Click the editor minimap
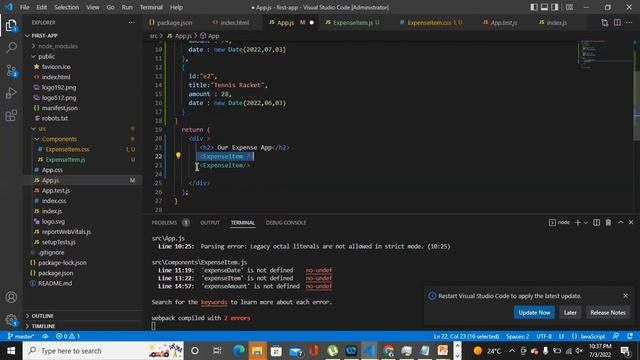 (604, 55)
